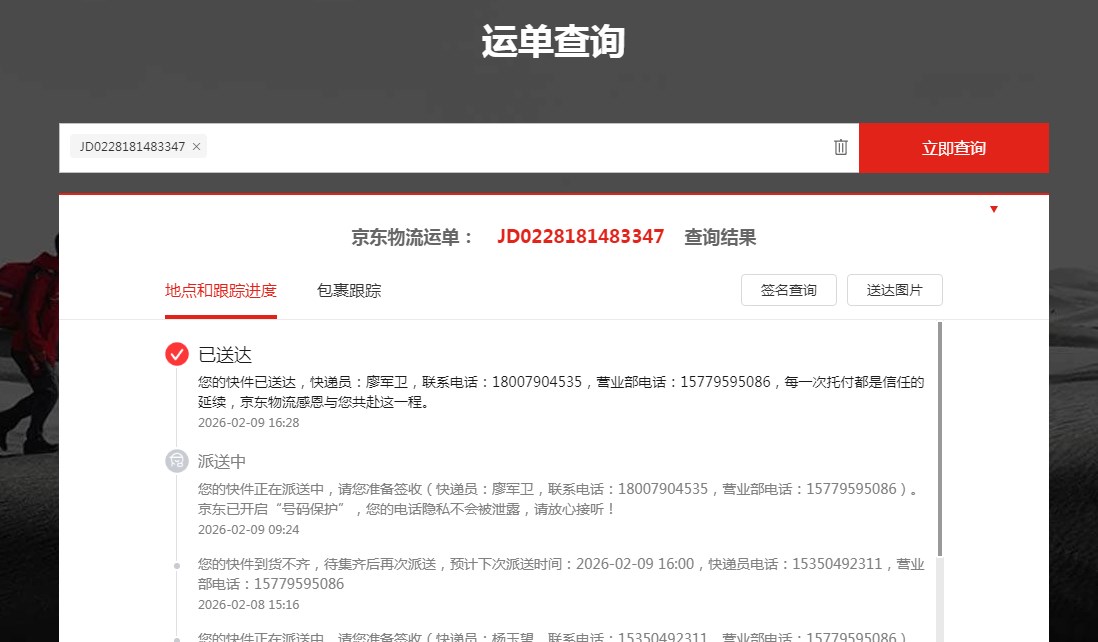Click the 已送达 status heading

(225, 355)
